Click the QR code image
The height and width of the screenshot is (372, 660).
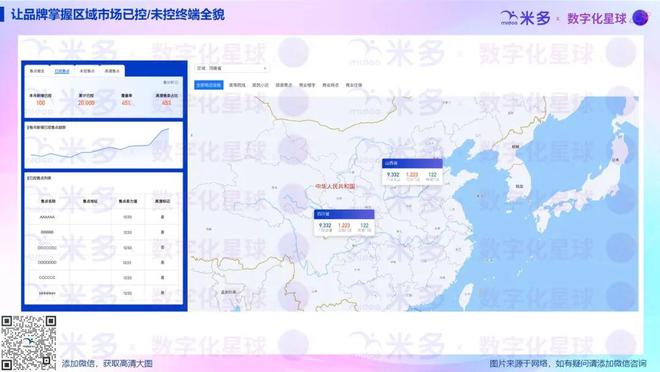pyautogui.click(x=28, y=343)
